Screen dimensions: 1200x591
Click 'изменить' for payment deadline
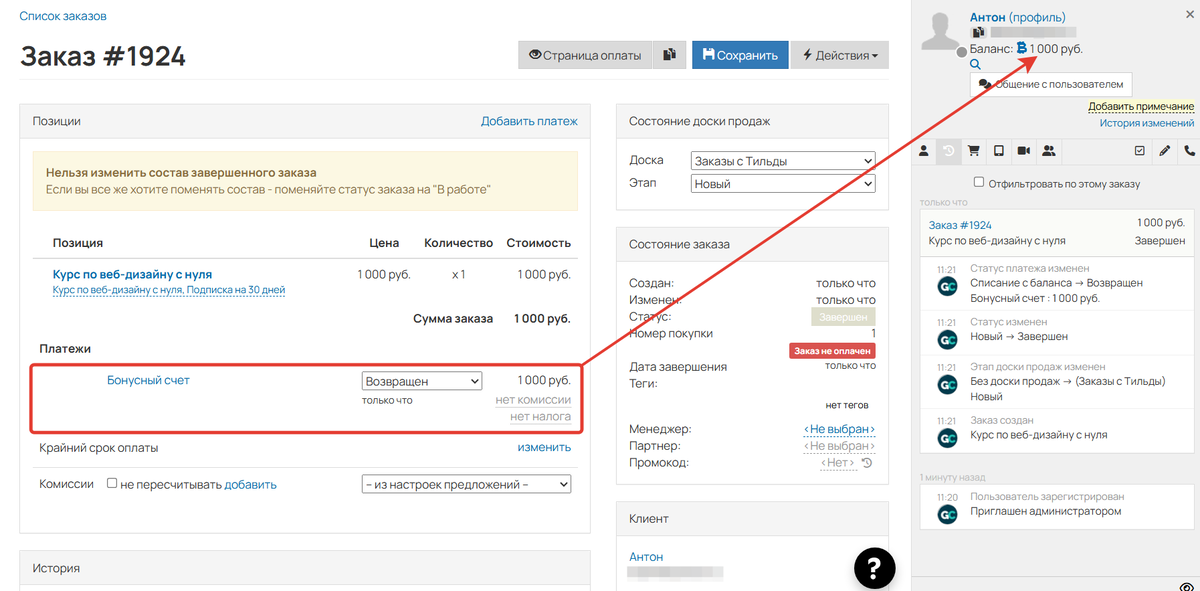[x=544, y=447]
